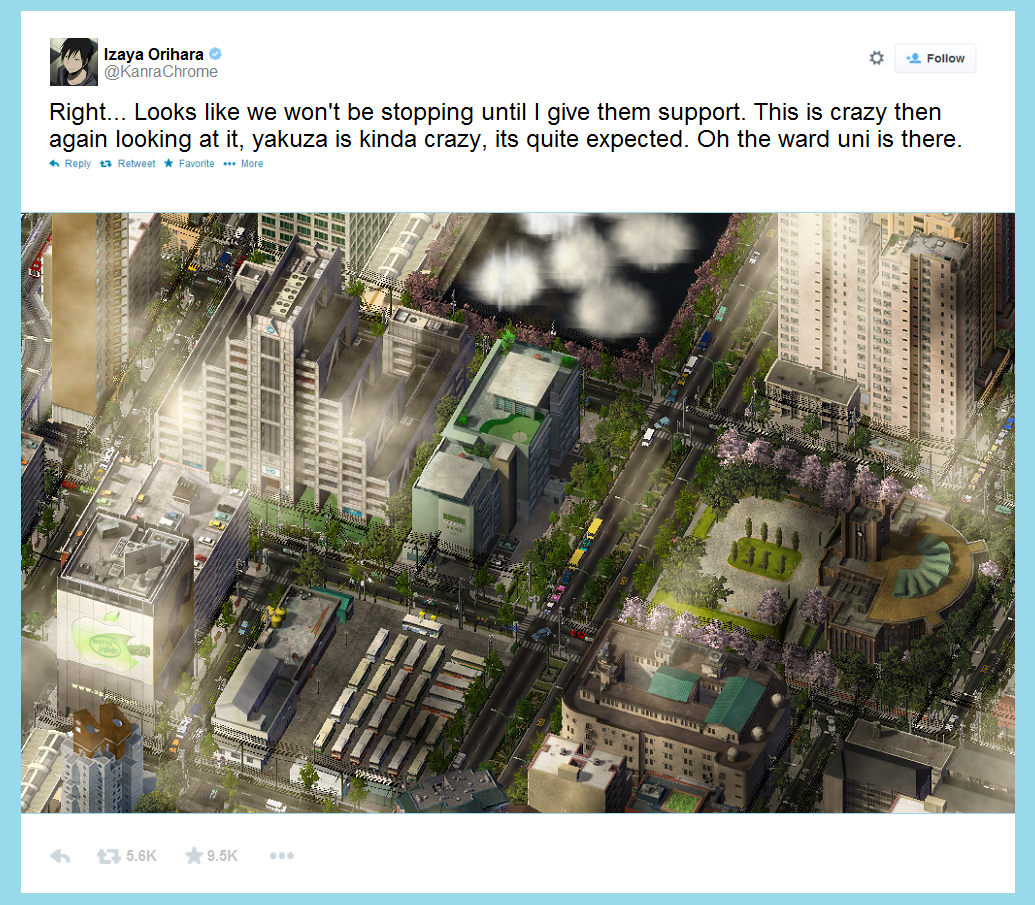
Task: Select the Favorite text link
Action: pos(197,164)
